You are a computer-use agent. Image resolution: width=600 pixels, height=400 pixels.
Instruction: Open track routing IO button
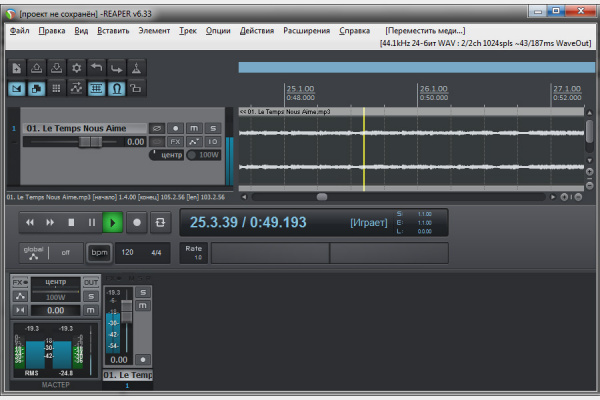pyautogui.click(x=213, y=142)
